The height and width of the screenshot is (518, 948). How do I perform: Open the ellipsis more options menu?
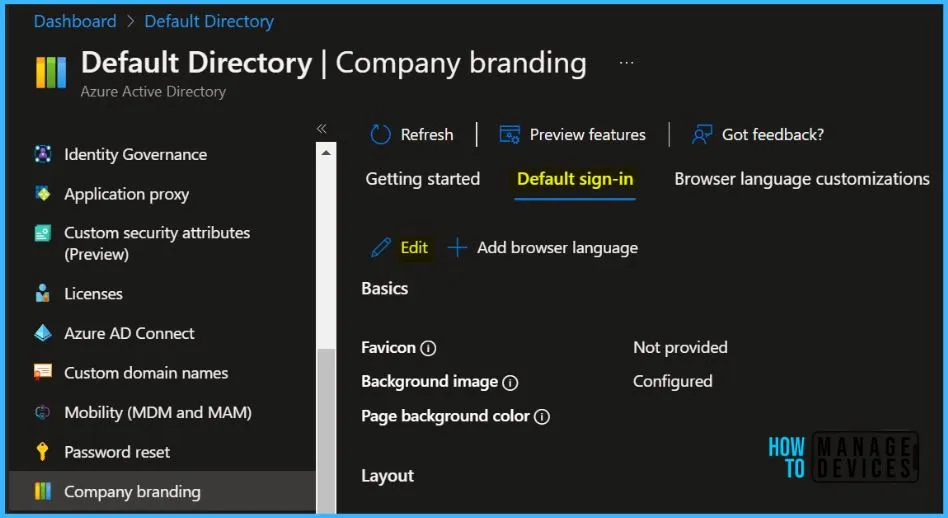point(626,63)
